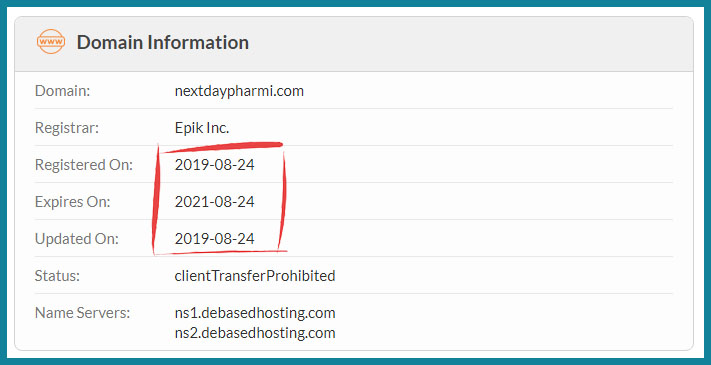Click the orange www globe icon
This screenshot has height=365, width=711.
(x=51, y=42)
